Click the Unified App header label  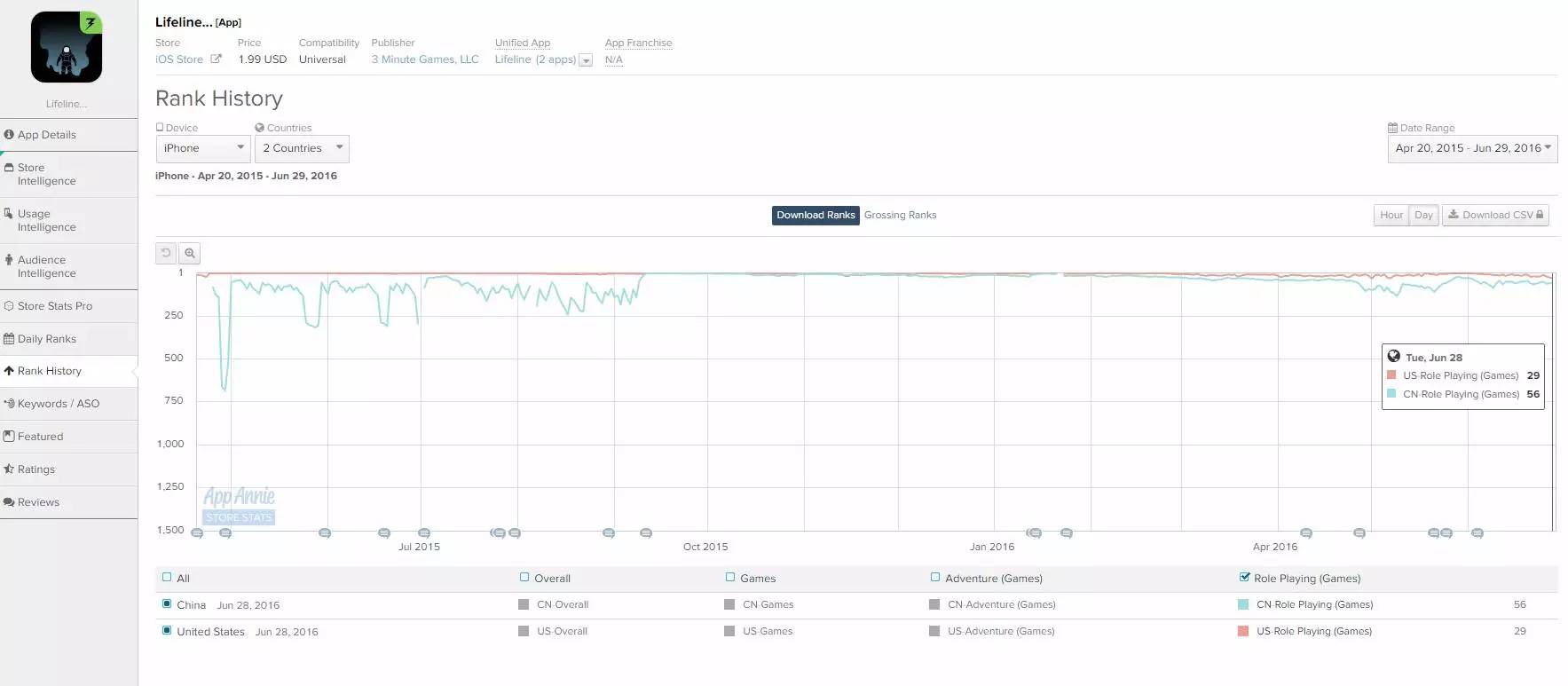click(x=523, y=43)
